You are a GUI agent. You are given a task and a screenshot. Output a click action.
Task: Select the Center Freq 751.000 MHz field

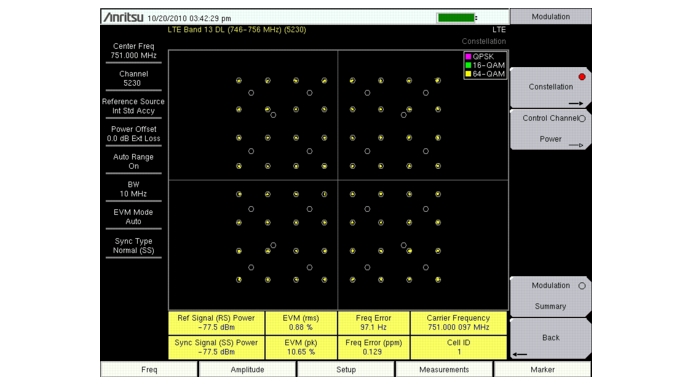[134, 51]
